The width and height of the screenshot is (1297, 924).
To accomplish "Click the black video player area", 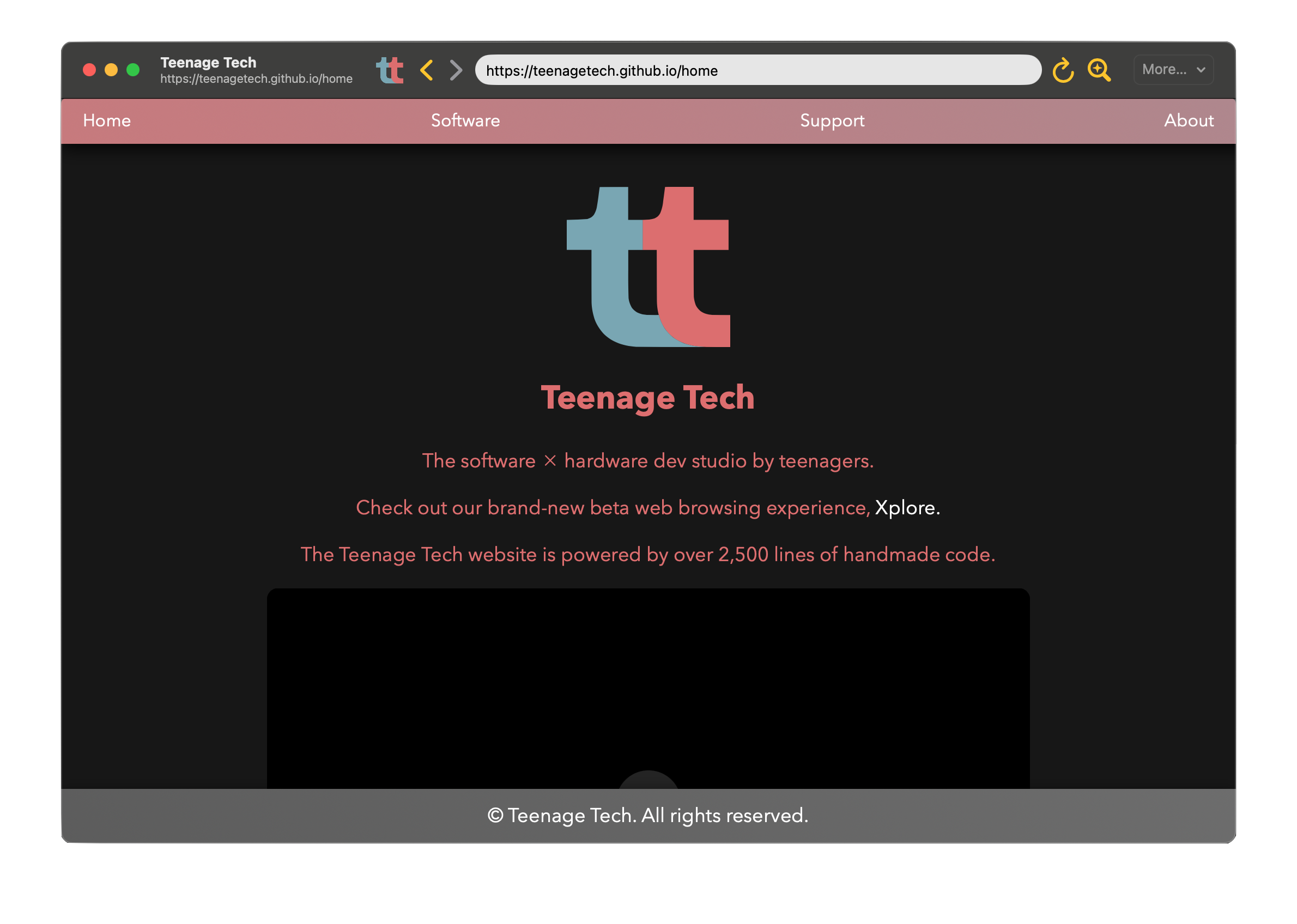I will coord(648,689).
